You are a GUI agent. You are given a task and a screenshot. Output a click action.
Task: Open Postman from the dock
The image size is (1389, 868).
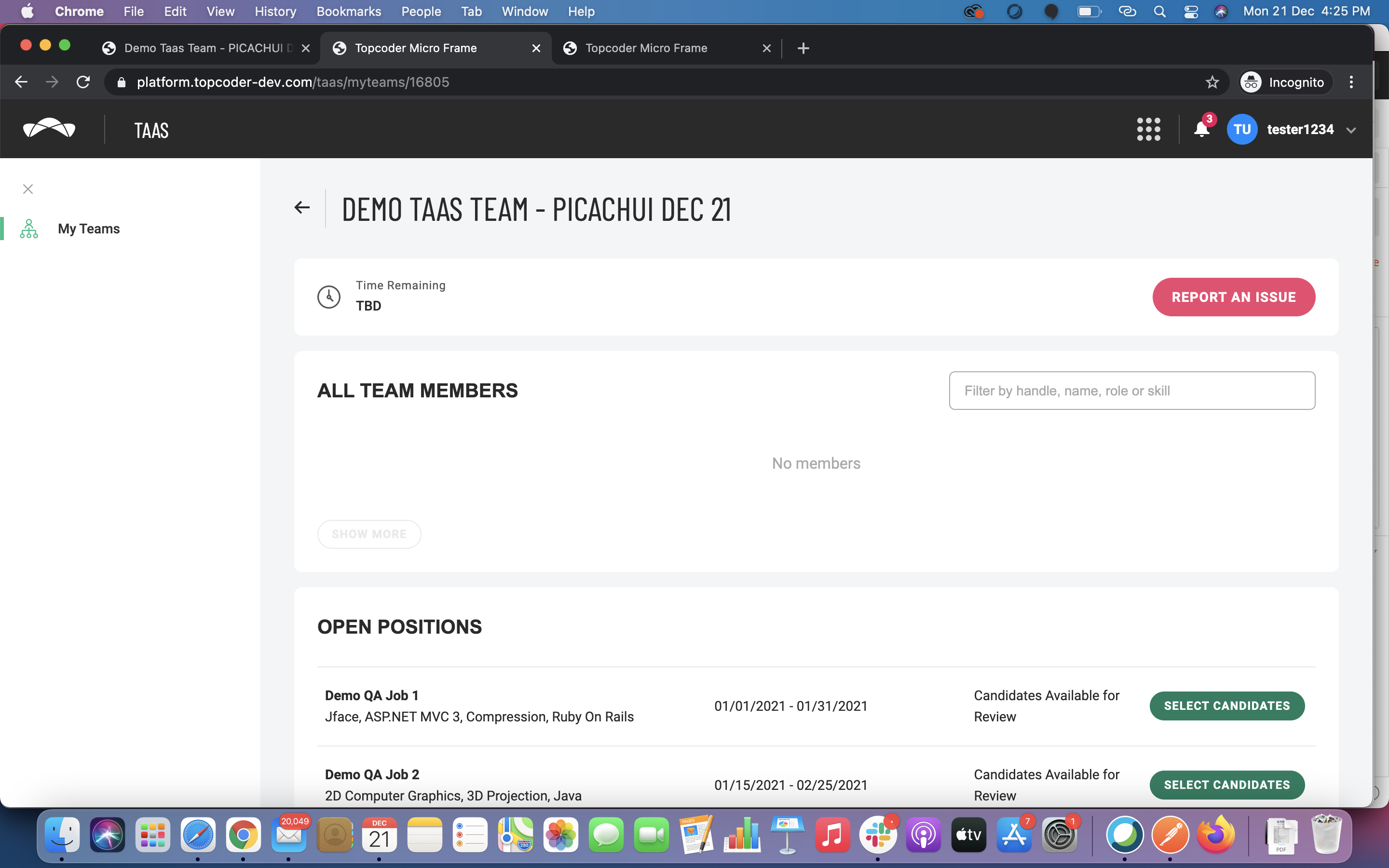(1171, 835)
